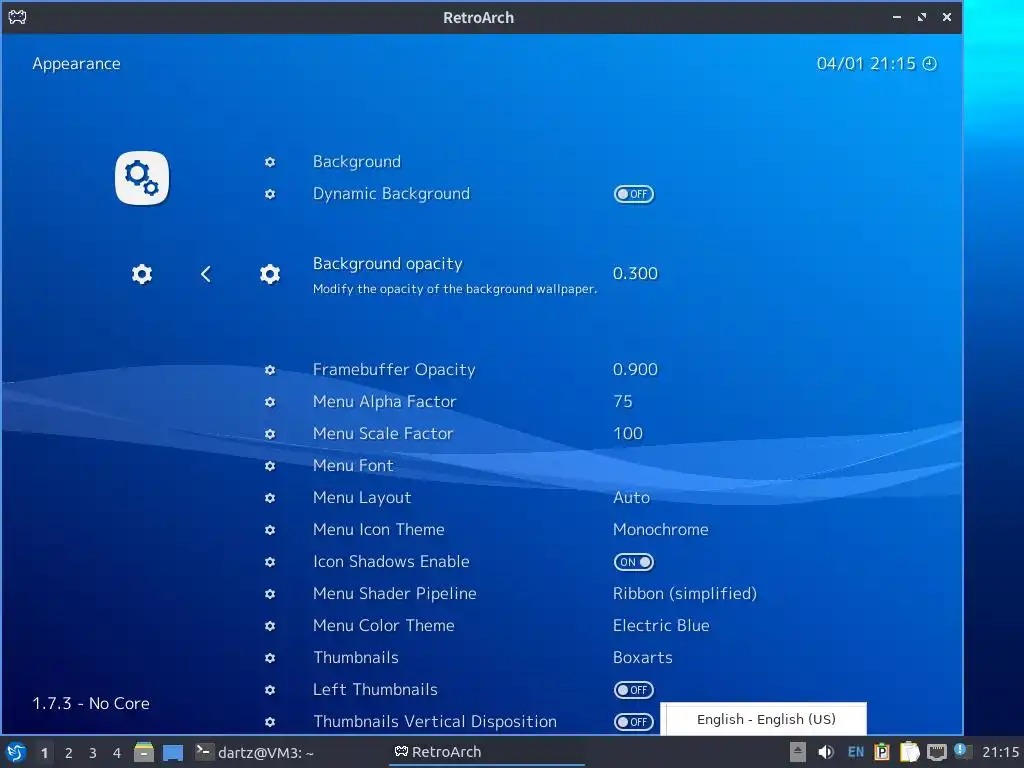This screenshot has width=1024, height=768.
Task: Click the show desktop taskbar icon
Action: [173, 753]
